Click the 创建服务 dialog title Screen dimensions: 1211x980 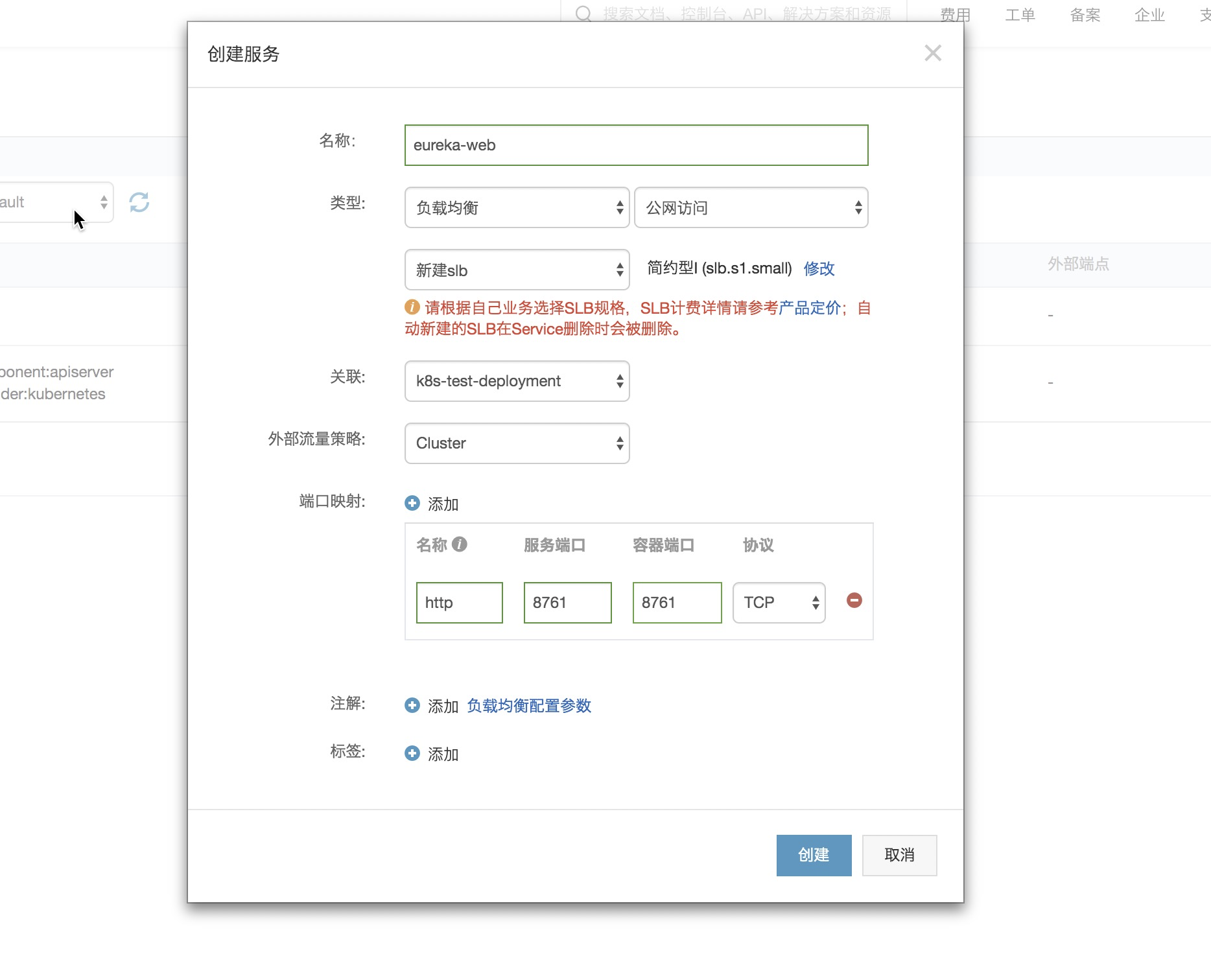pos(244,54)
